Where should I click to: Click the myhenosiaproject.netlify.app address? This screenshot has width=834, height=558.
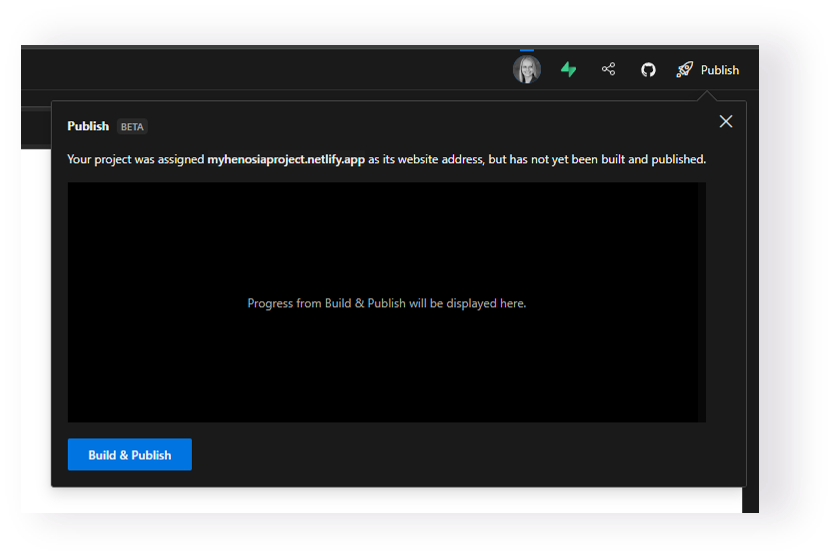286,159
